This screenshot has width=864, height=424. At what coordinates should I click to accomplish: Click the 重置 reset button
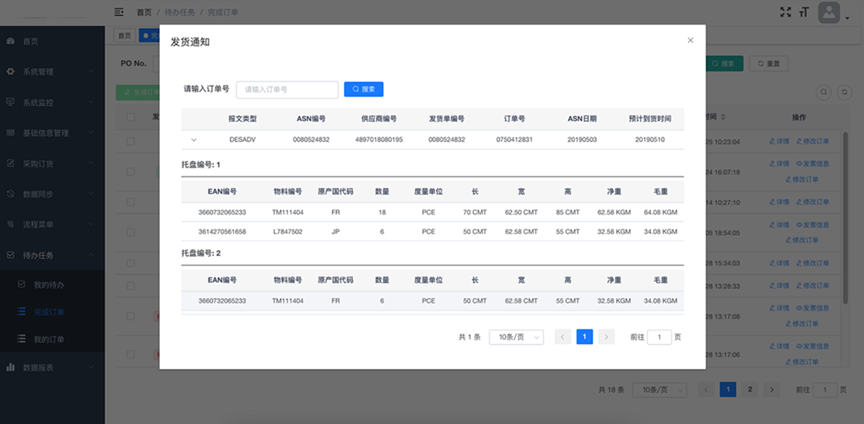pos(770,63)
